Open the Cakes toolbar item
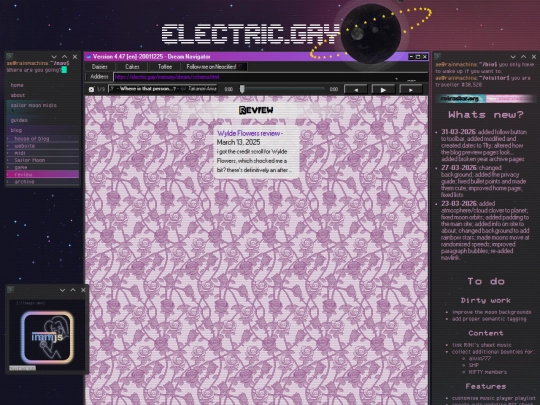Screen dimensions: 540x405 coord(132,66)
